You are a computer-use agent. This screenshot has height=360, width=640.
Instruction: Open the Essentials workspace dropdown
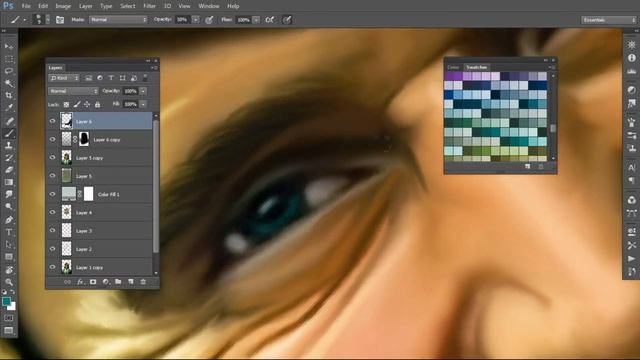point(608,20)
